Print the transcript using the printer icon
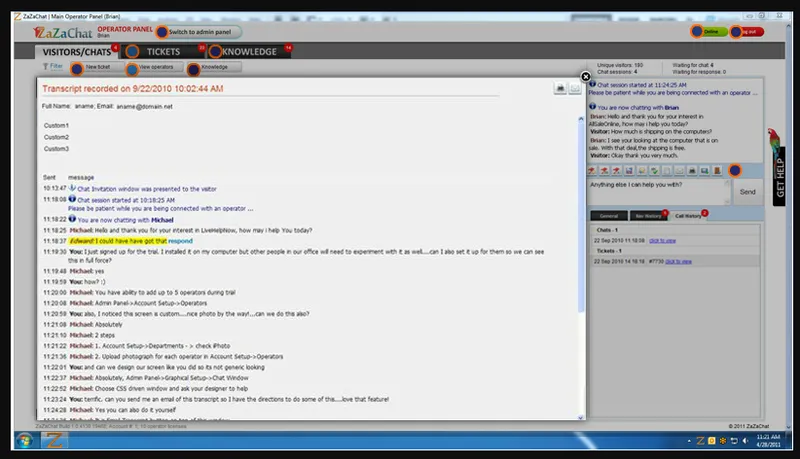 point(560,88)
